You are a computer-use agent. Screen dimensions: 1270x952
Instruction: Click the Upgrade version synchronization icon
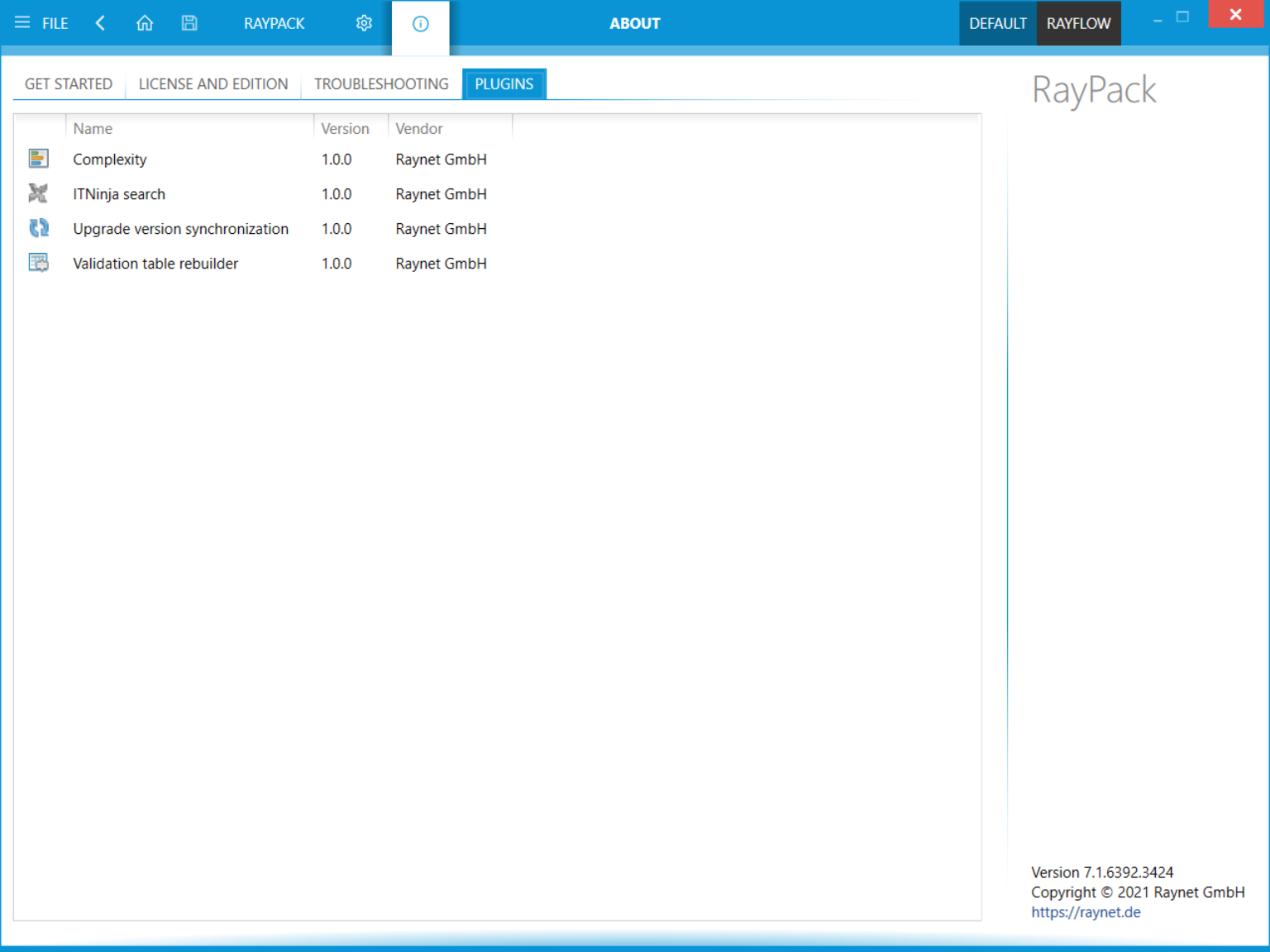click(x=38, y=228)
